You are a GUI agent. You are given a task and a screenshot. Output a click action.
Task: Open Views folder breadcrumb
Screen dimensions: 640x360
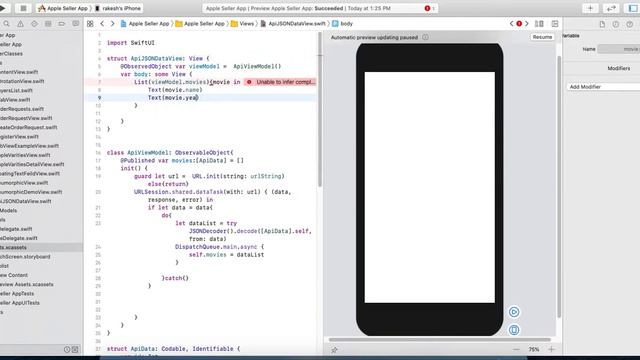tap(242, 24)
